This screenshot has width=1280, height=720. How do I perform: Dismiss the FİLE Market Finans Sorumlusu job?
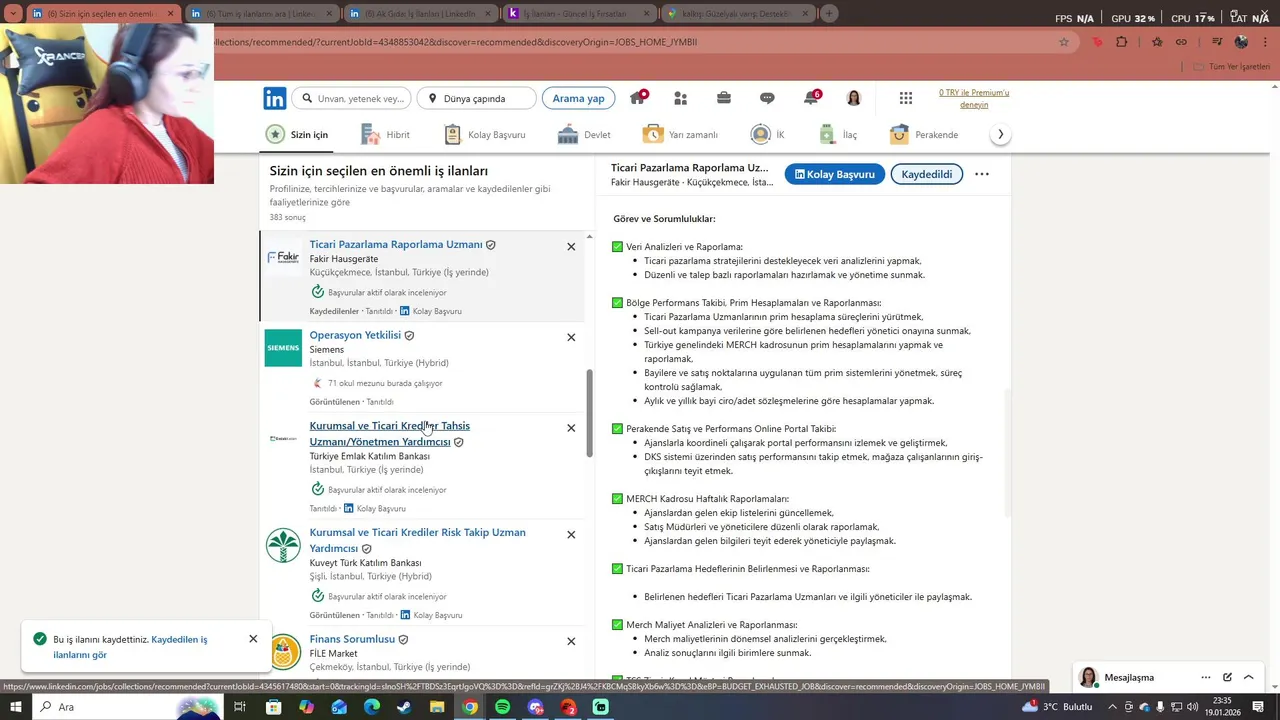pyautogui.click(x=571, y=641)
